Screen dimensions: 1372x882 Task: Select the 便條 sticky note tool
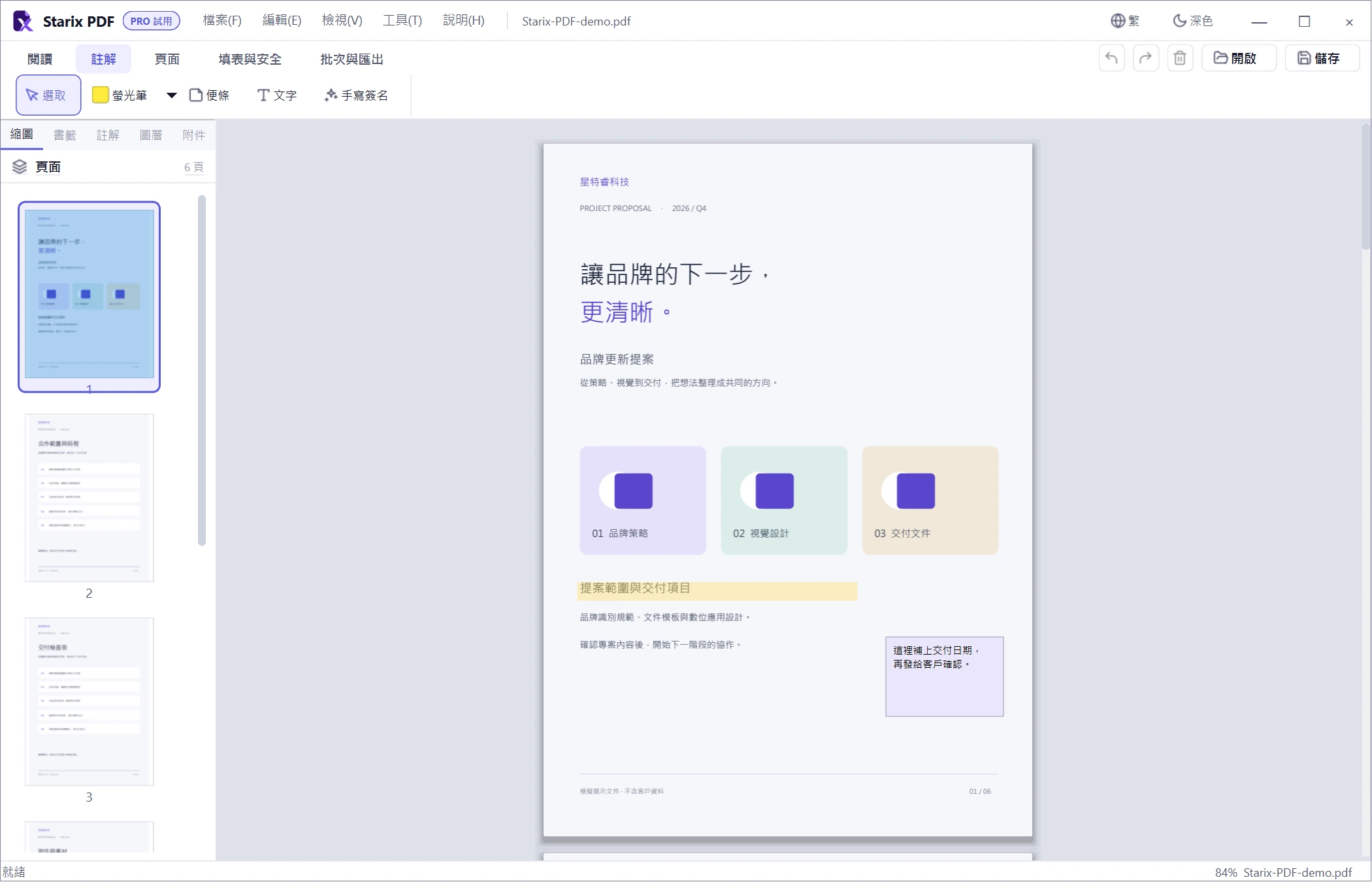(x=209, y=95)
